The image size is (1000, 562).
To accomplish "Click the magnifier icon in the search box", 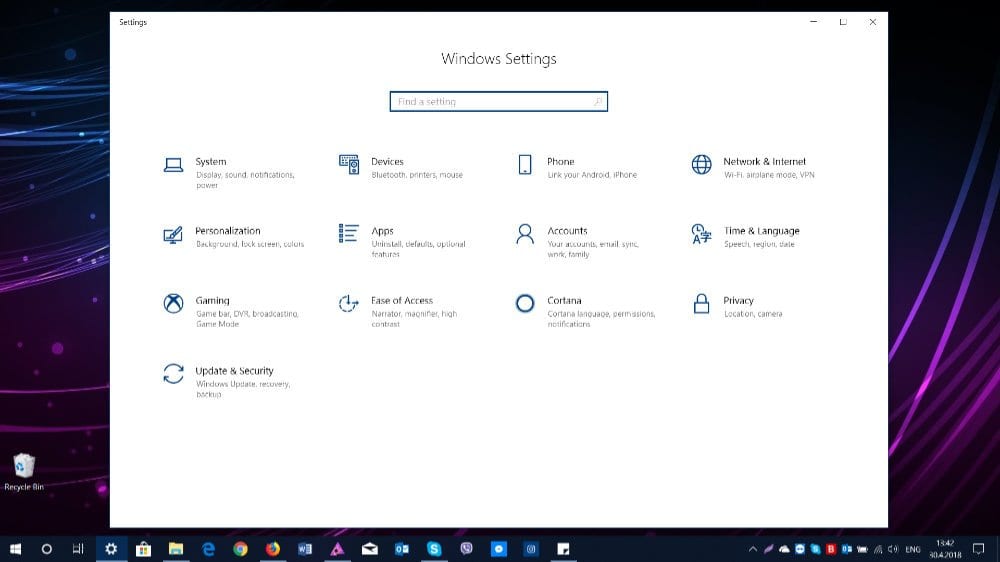I will click(x=598, y=101).
